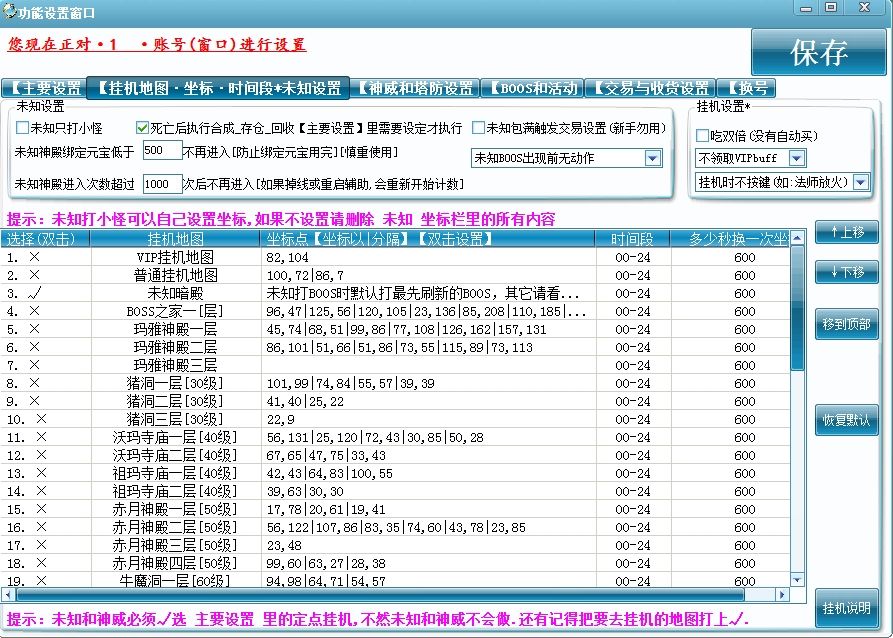Tick 未知包满触发交易设置 checkbox
The height and width of the screenshot is (638, 893).
pos(478,128)
